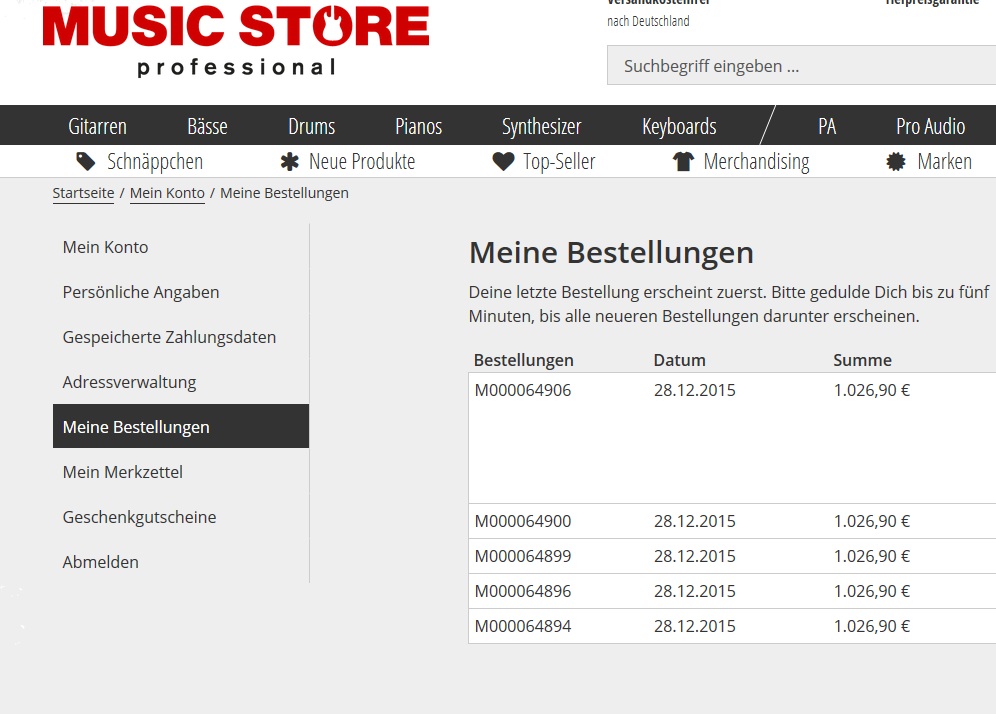Click Abmelden to log out
The height and width of the screenshot is (714, 996).
[100, 562]
